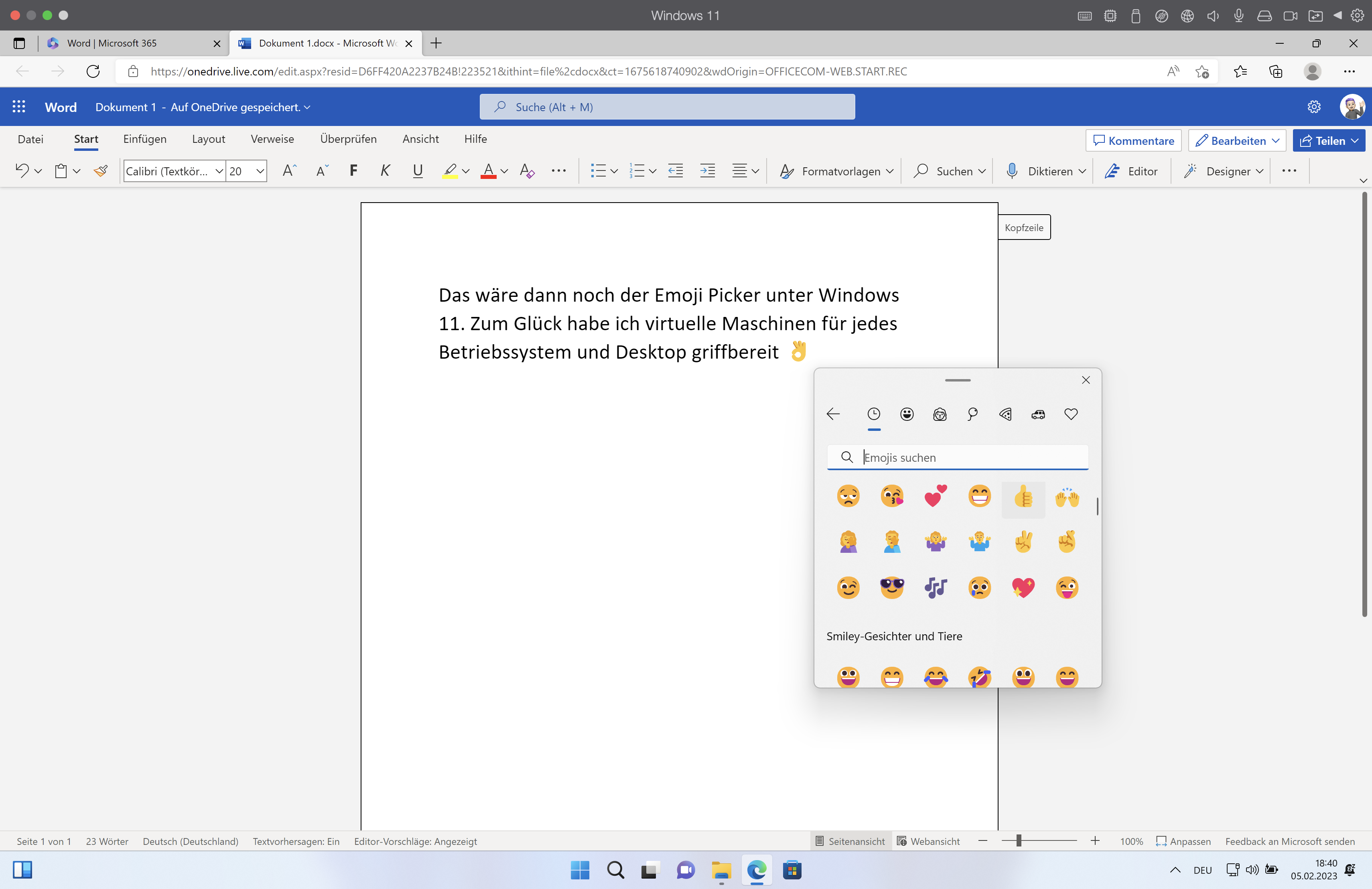
Task: Click the emoji picker scrollbar
Action: tap(1097, 506)
